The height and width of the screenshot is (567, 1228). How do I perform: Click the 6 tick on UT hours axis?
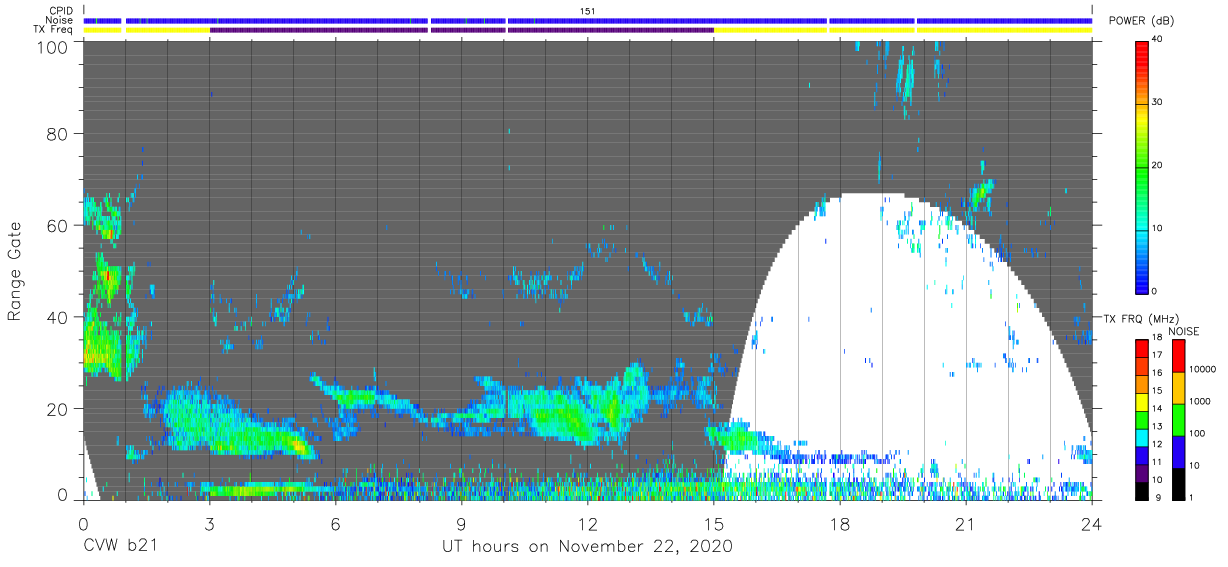tap(336, 522)
